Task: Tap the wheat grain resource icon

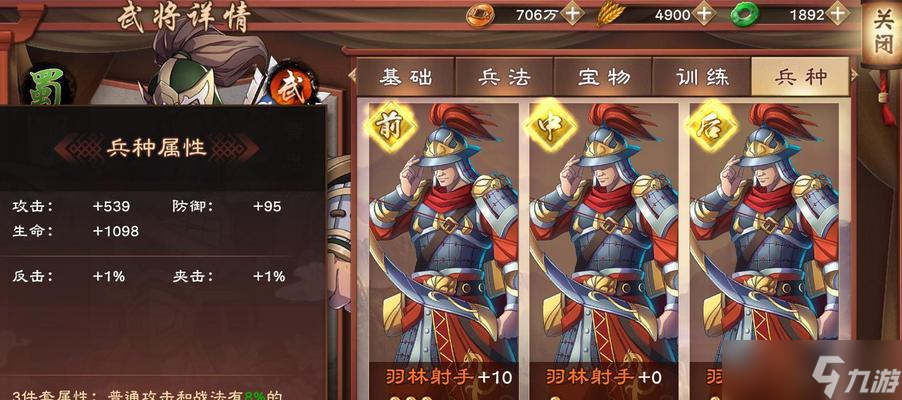Action: point(610,14)
